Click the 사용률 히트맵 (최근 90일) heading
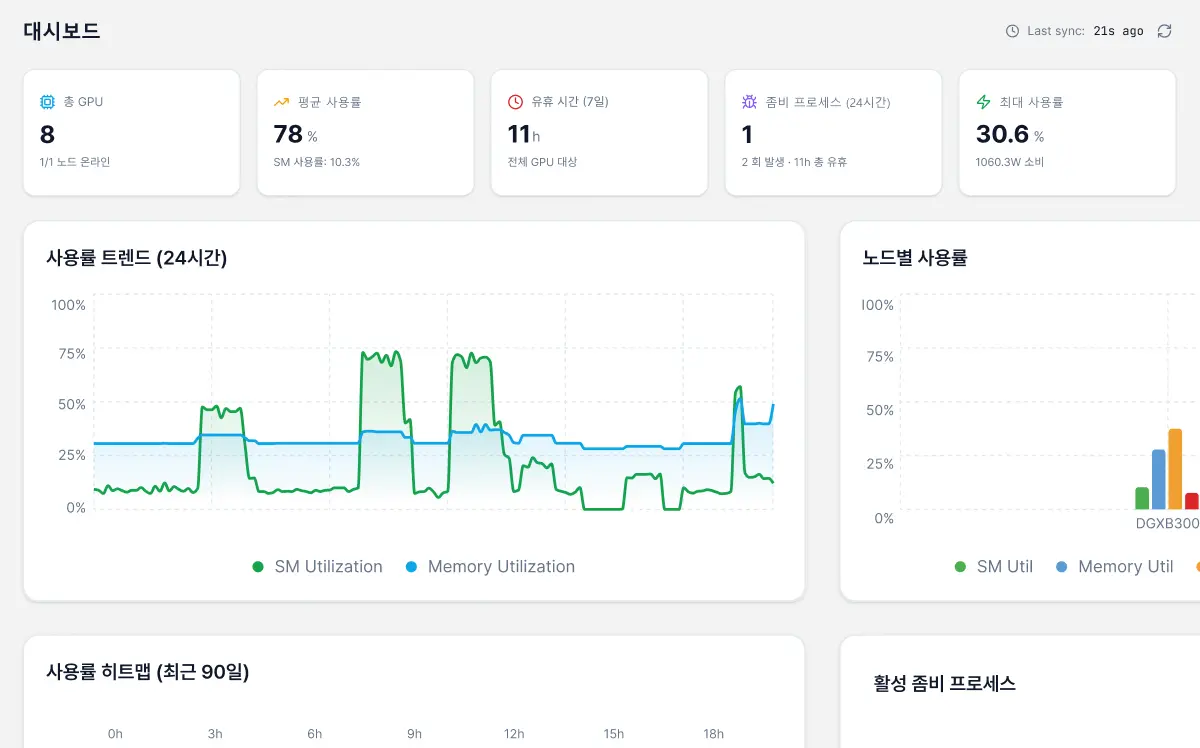Image resolution: width=1200 pixels, height=748 pixels. [147, 672]
